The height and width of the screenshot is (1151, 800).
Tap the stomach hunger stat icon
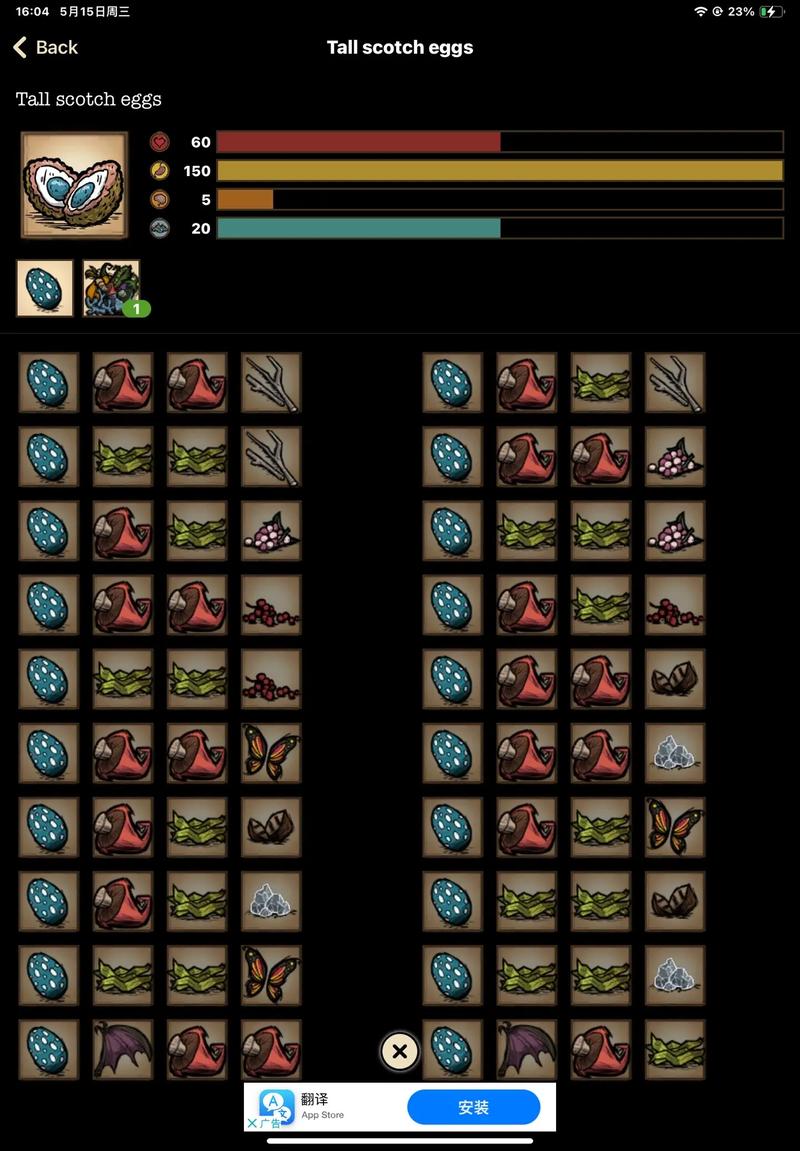point(159,170)
